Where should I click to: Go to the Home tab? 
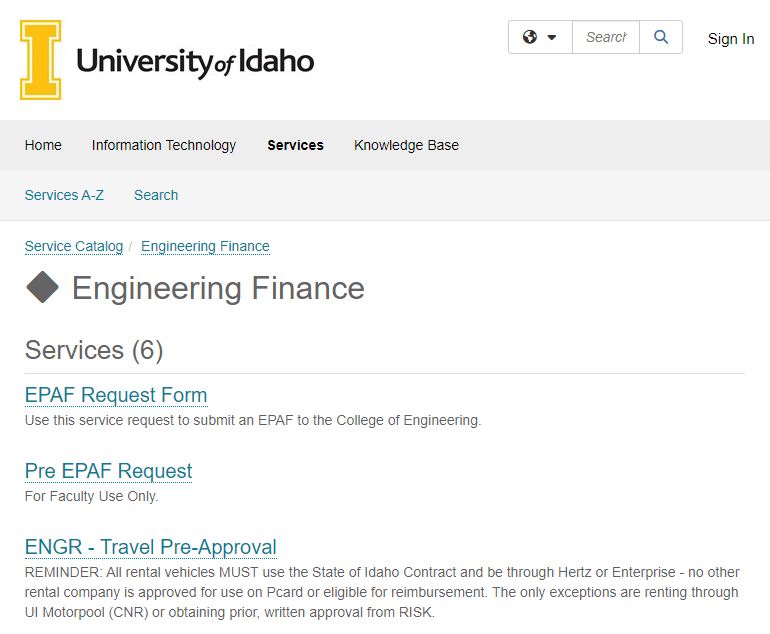(43, 145)
